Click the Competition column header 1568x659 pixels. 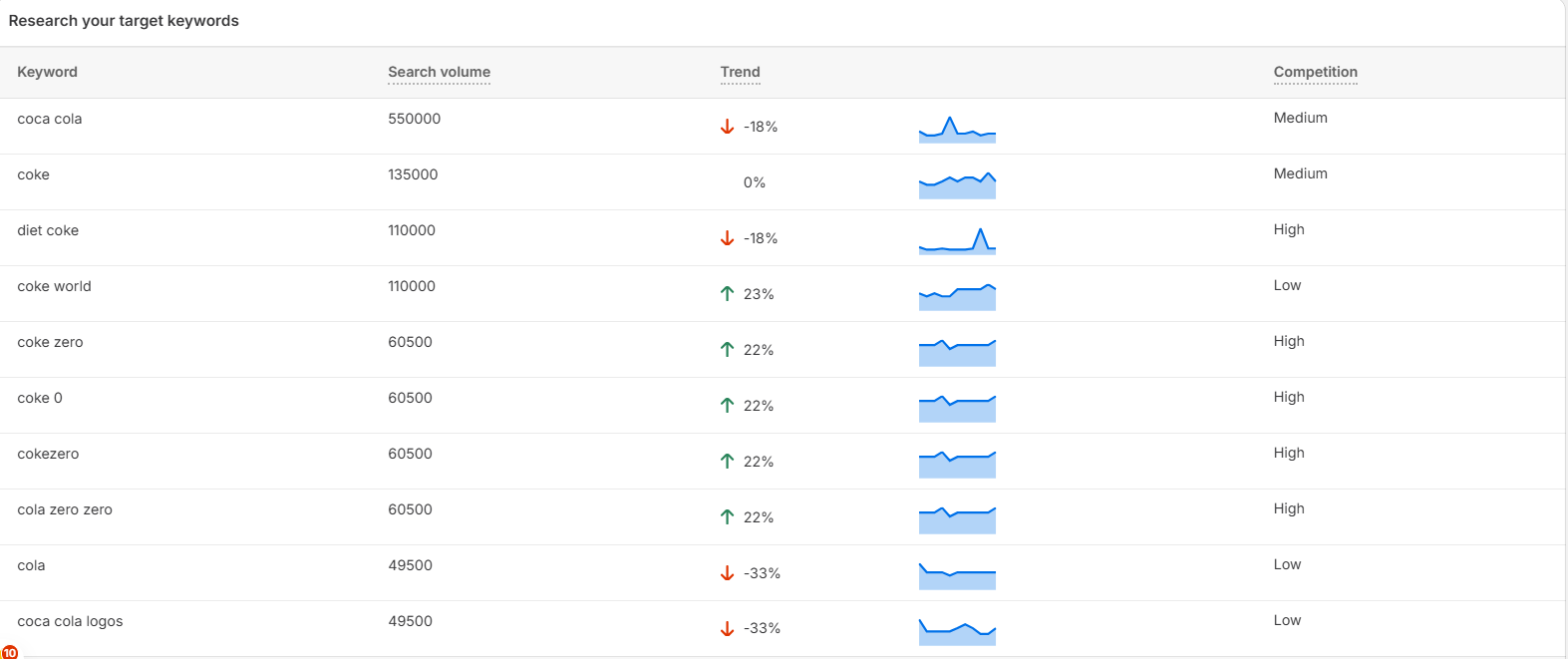click(1315, 72)
